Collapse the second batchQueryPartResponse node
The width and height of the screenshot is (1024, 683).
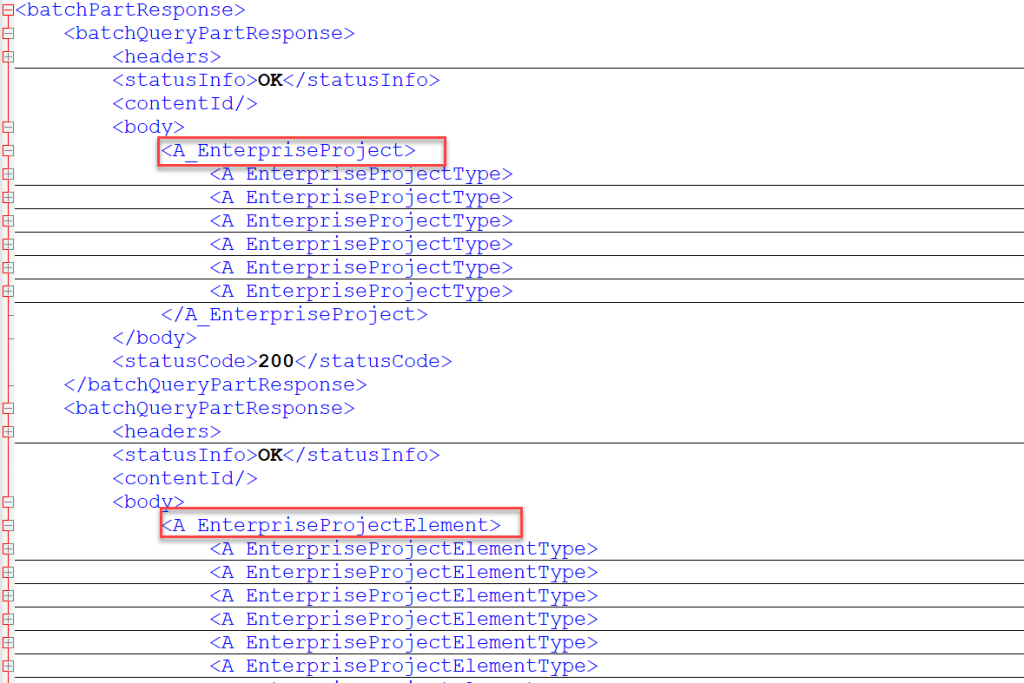[x=8, y=408]
